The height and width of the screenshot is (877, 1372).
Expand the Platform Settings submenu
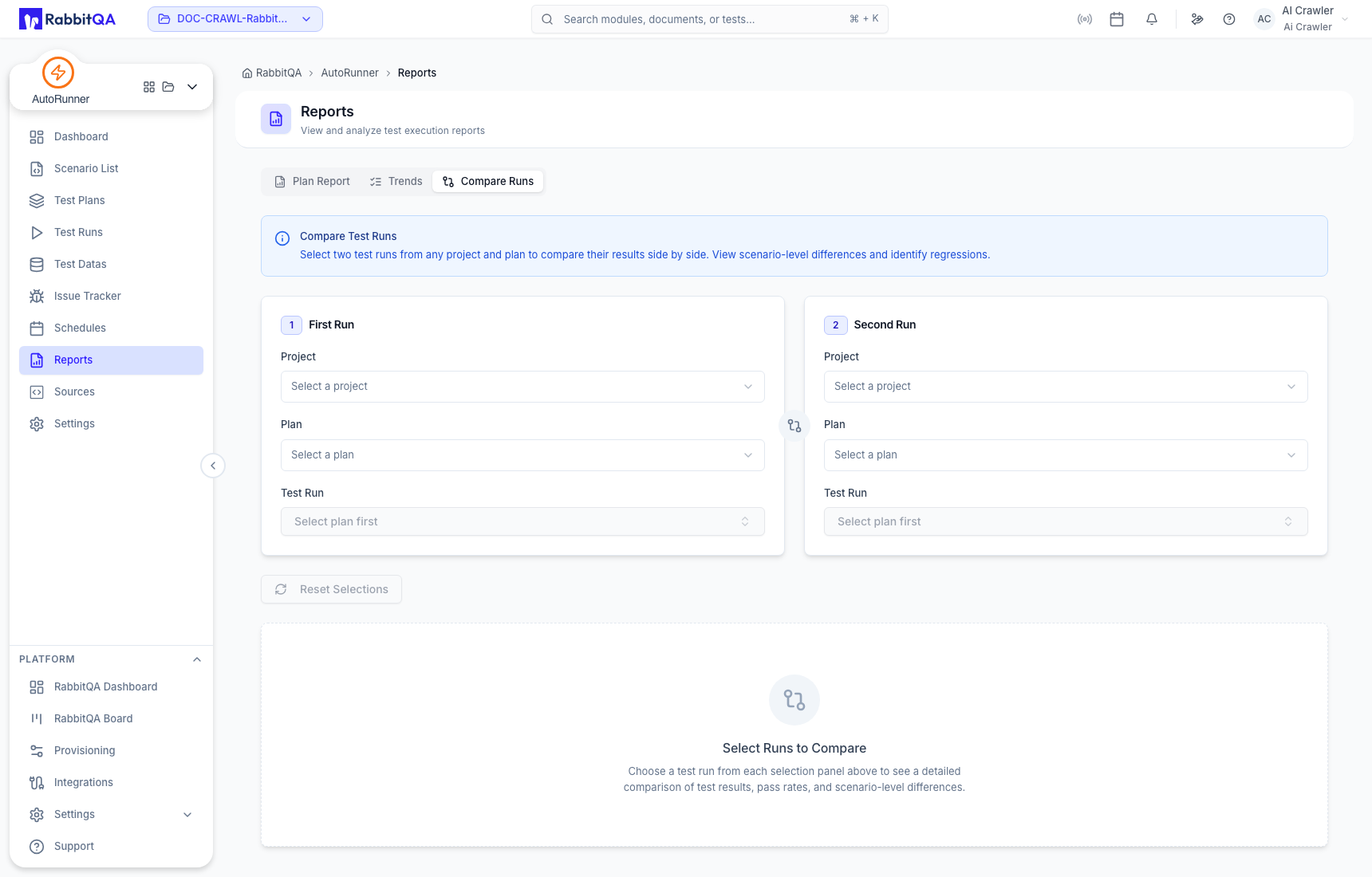coord(187,815)
